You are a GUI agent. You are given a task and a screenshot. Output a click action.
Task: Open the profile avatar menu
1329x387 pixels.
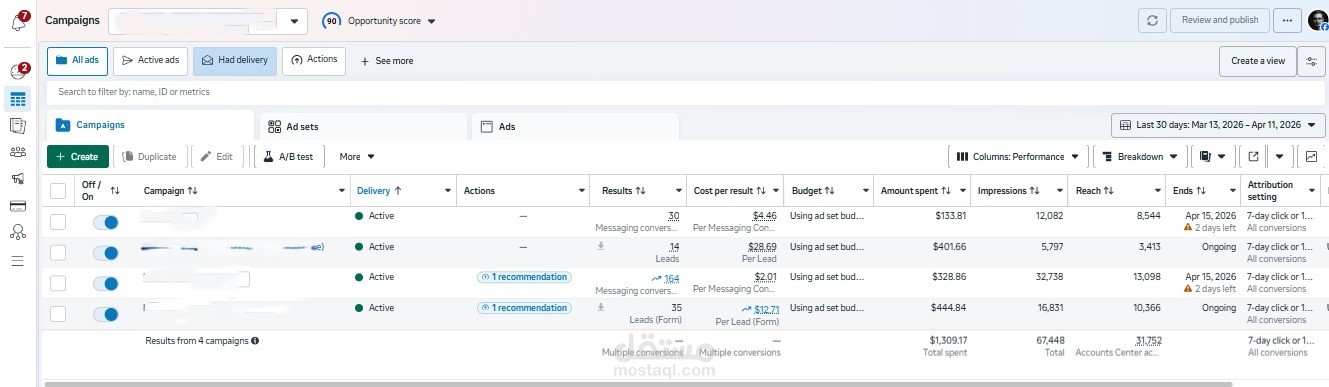pyautogui.click(x=1317, y=20)
